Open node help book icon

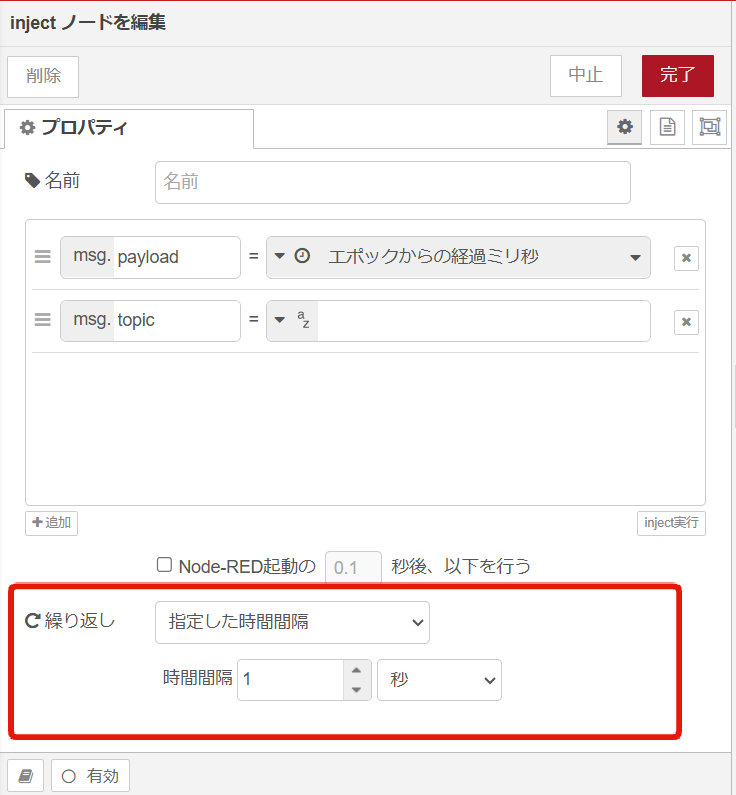click(x=25, y=775)
